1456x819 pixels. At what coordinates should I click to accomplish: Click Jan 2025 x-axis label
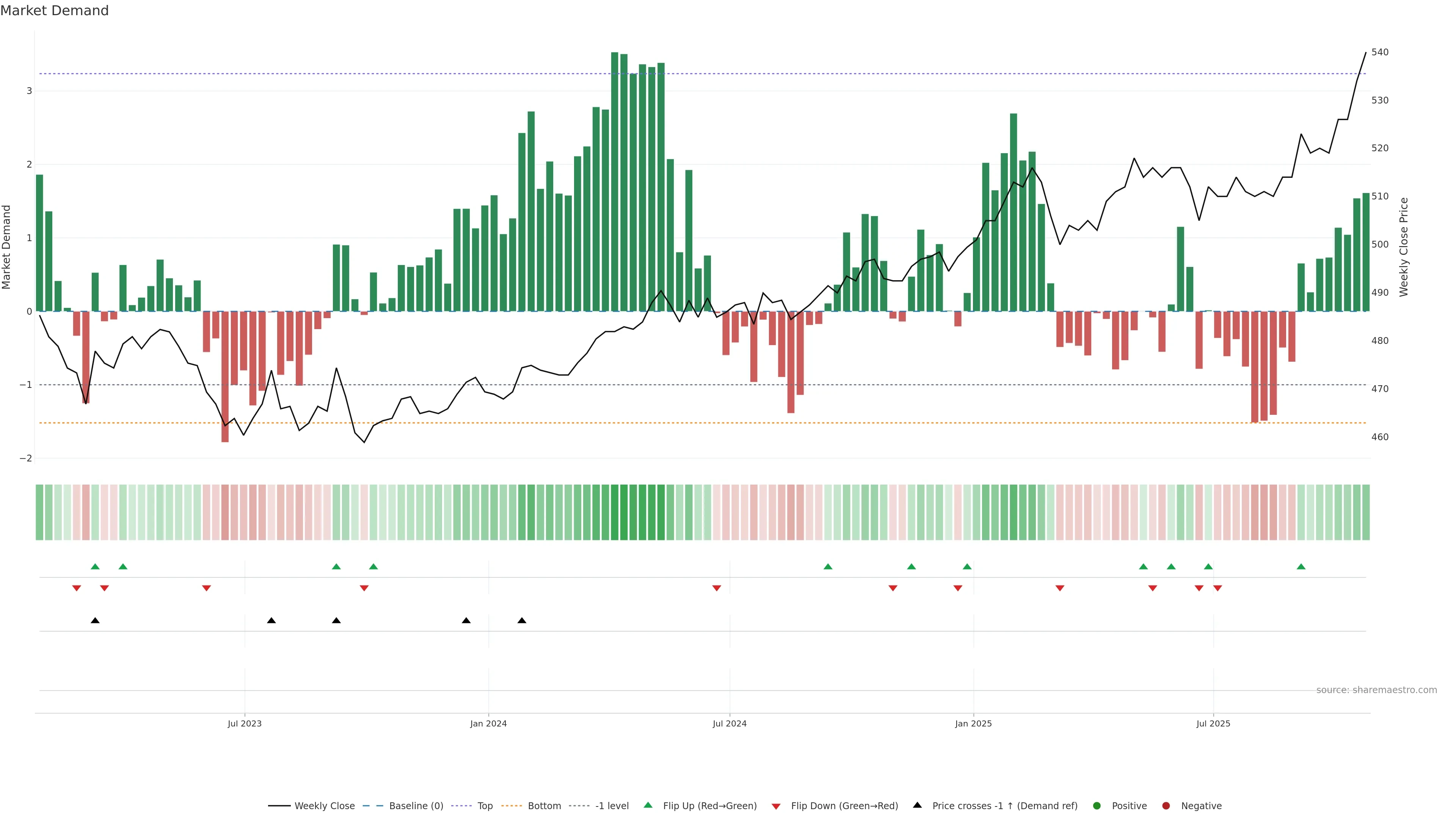pos(973,723)
